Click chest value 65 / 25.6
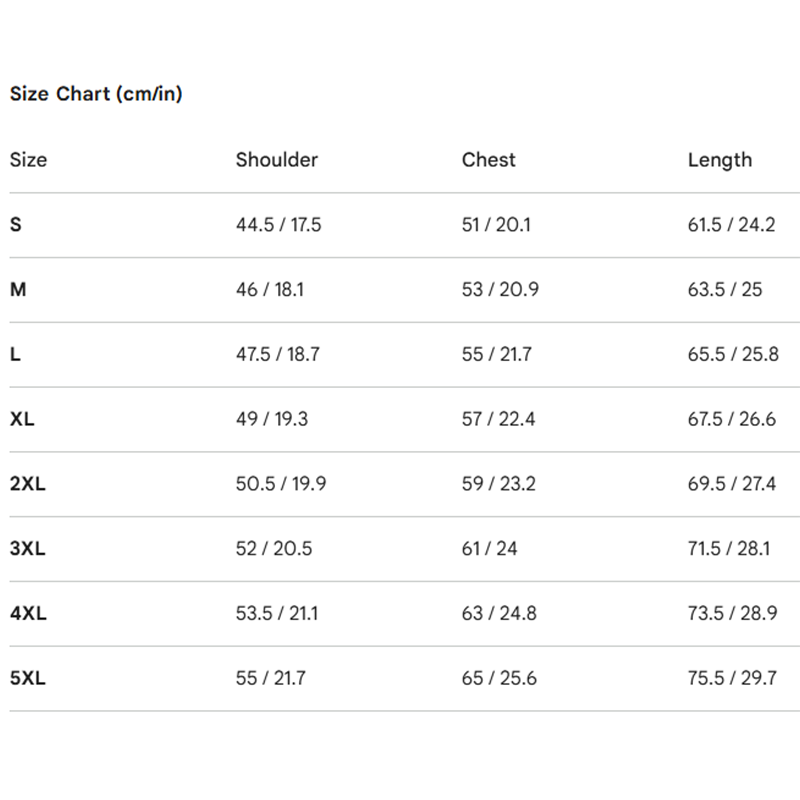The image size is (800, 800). (x=500, y=678)
